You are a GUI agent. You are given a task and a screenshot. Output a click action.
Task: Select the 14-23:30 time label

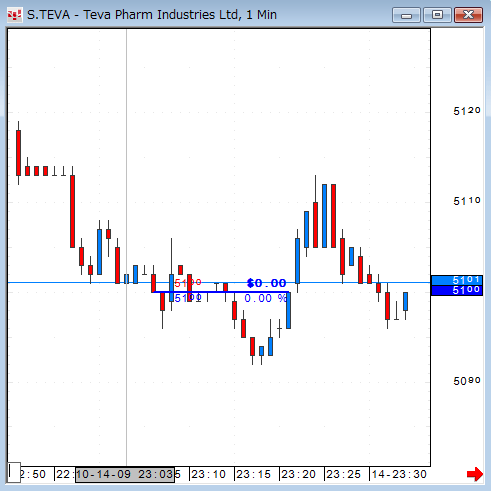(x=399, y=474)
